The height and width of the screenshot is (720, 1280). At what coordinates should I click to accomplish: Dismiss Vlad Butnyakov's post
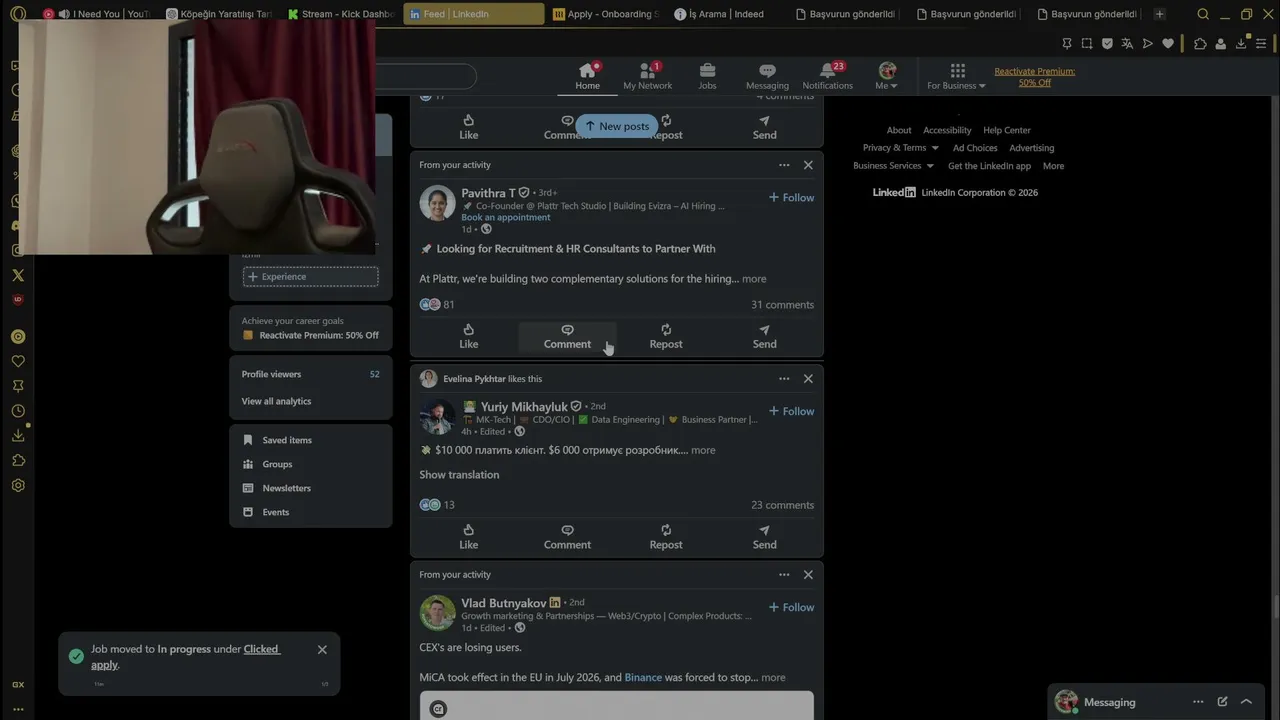coord(808,575)
